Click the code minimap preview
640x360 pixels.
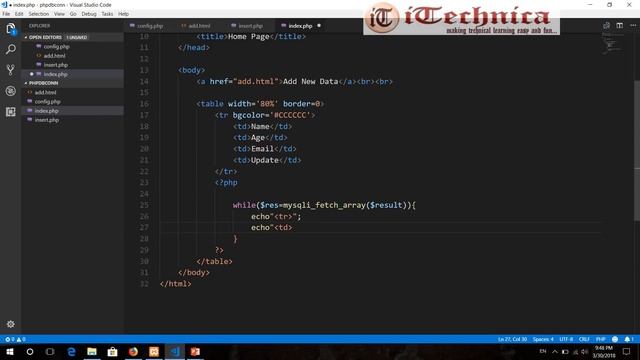(612, 43)
